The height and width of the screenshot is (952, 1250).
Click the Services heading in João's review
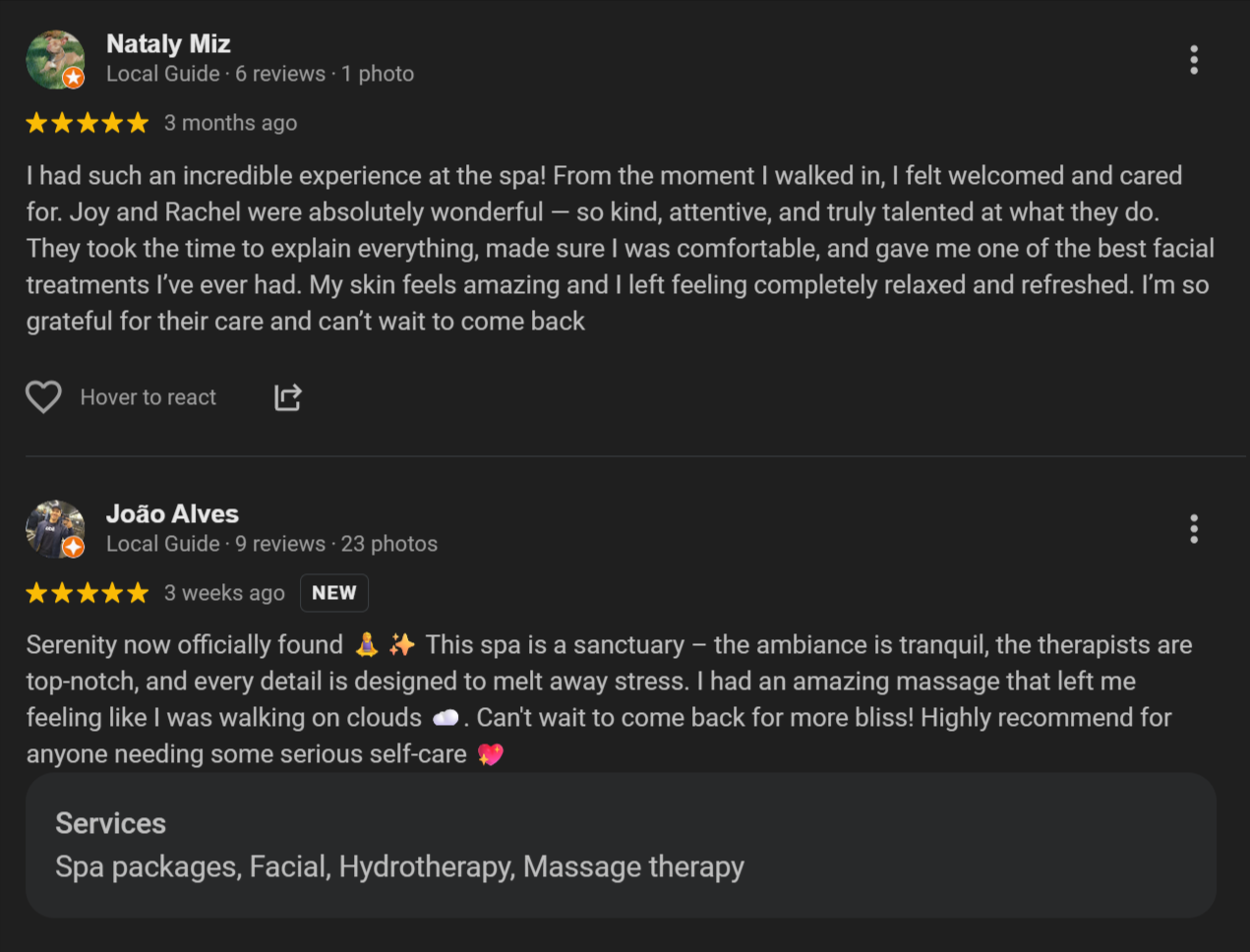(110, 823)
